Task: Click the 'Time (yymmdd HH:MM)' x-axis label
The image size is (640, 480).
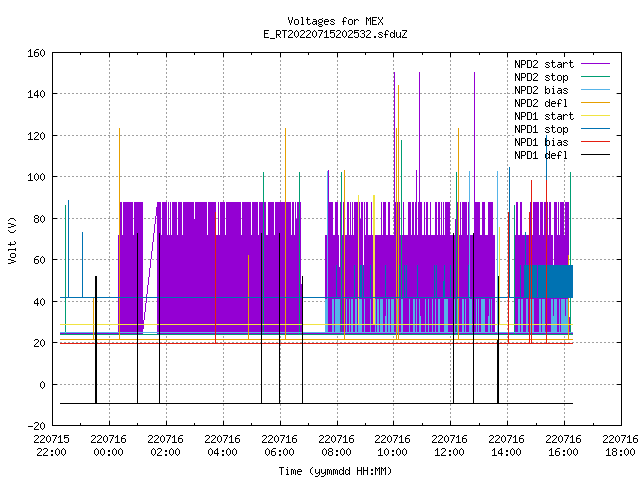Action: (x=335, y=471)
